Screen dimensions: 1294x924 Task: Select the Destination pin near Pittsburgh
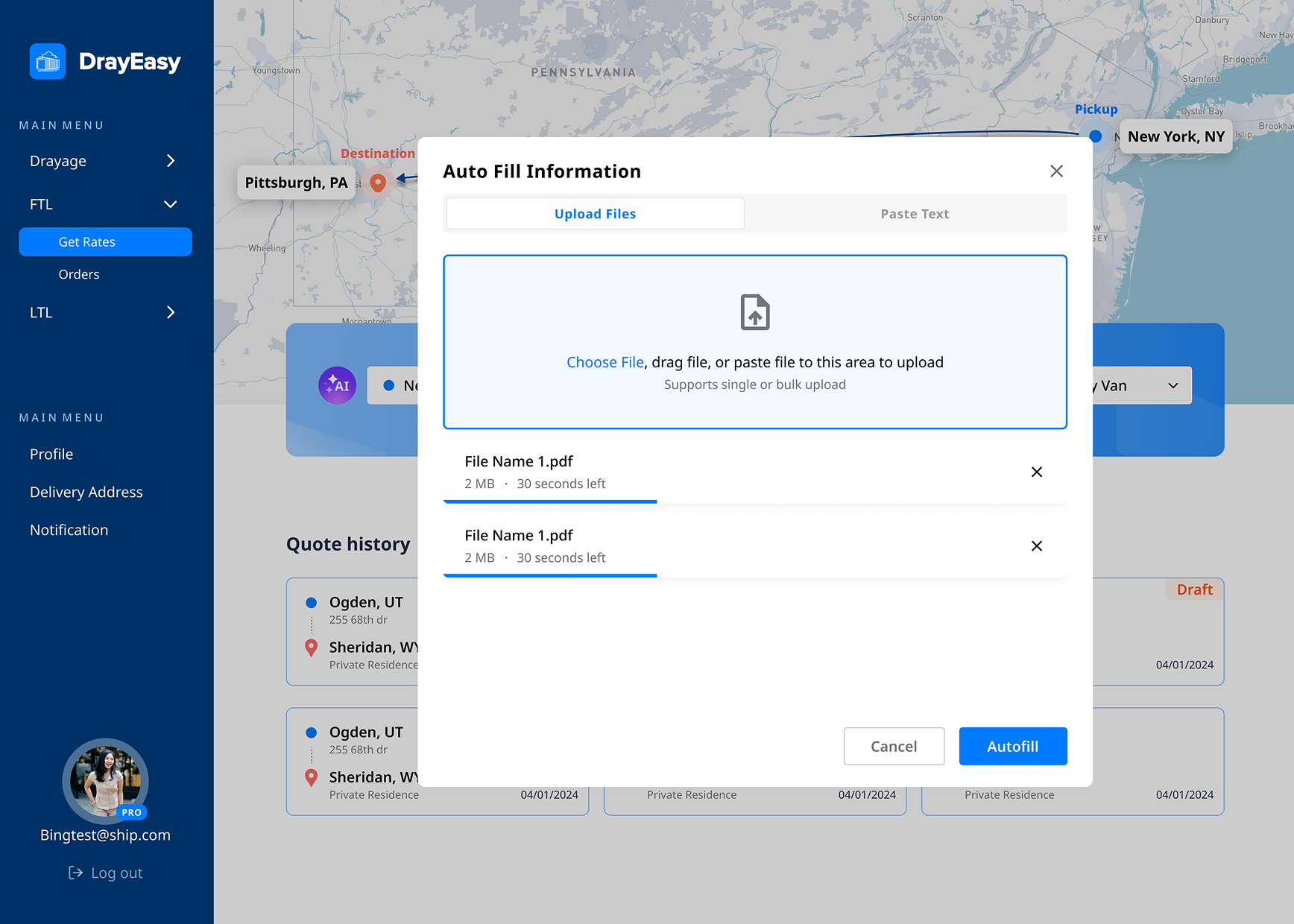[379, 182]
